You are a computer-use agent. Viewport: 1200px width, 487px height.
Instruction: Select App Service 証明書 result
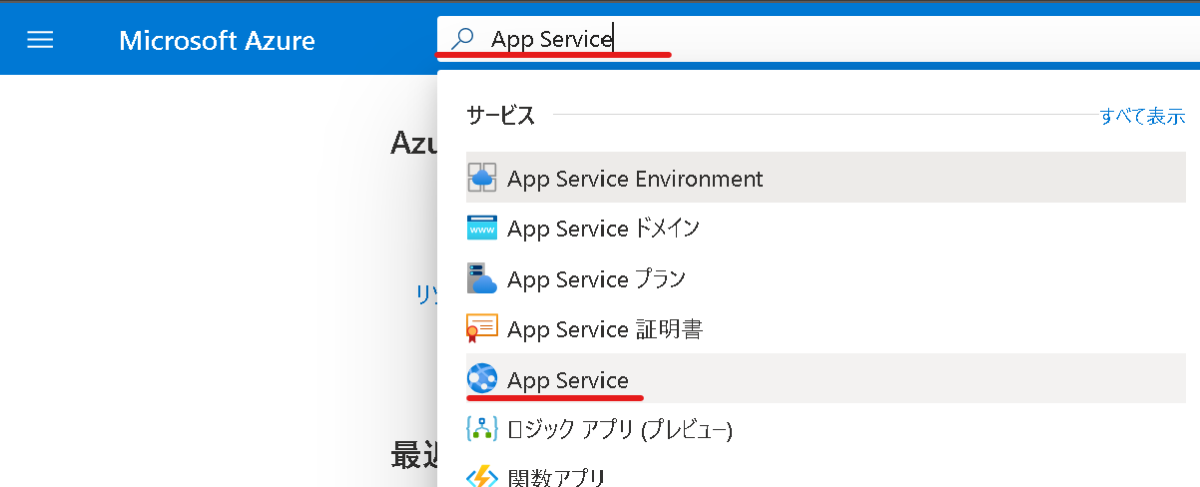click(826, 329)
